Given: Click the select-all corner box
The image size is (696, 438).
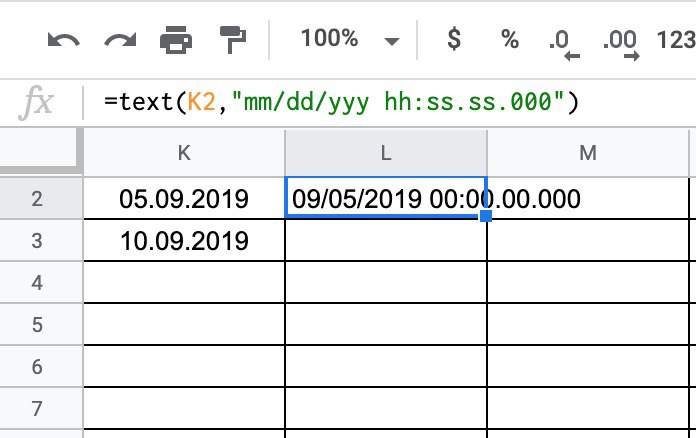Looking at the screenshot, I should tap(41, 151).
